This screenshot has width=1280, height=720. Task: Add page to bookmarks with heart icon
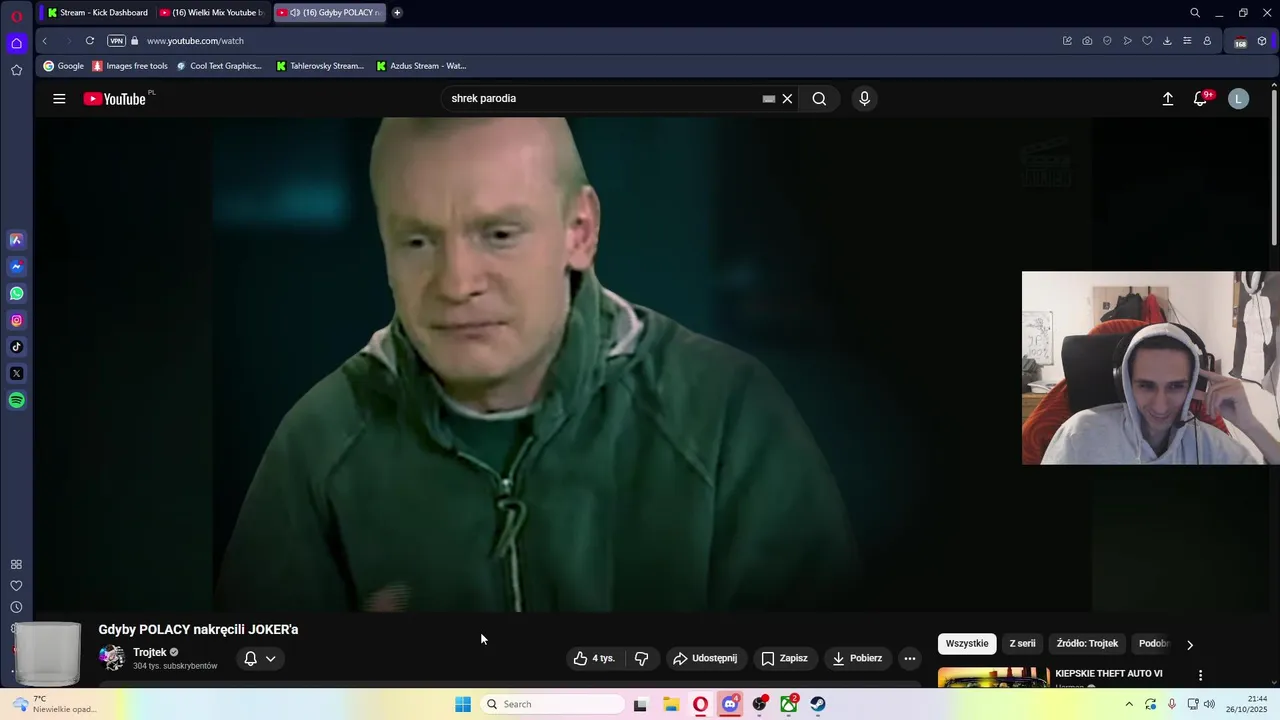[x=1147, y=41]
